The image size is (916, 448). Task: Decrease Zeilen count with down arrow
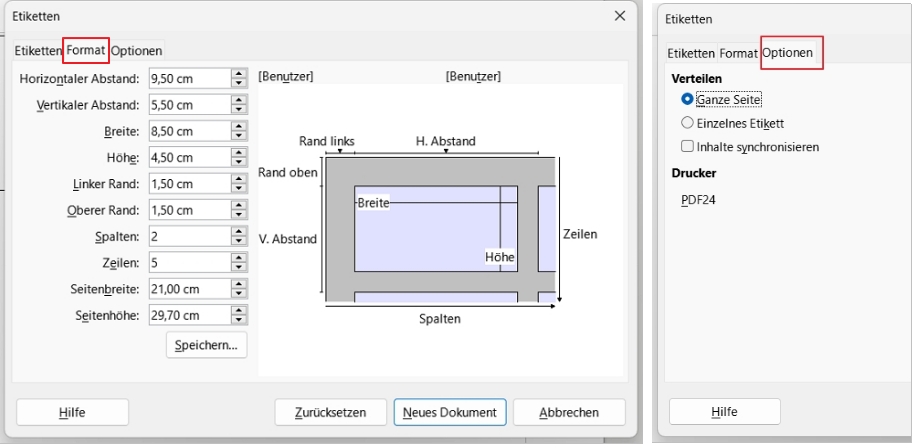click(x=238, y=266)
